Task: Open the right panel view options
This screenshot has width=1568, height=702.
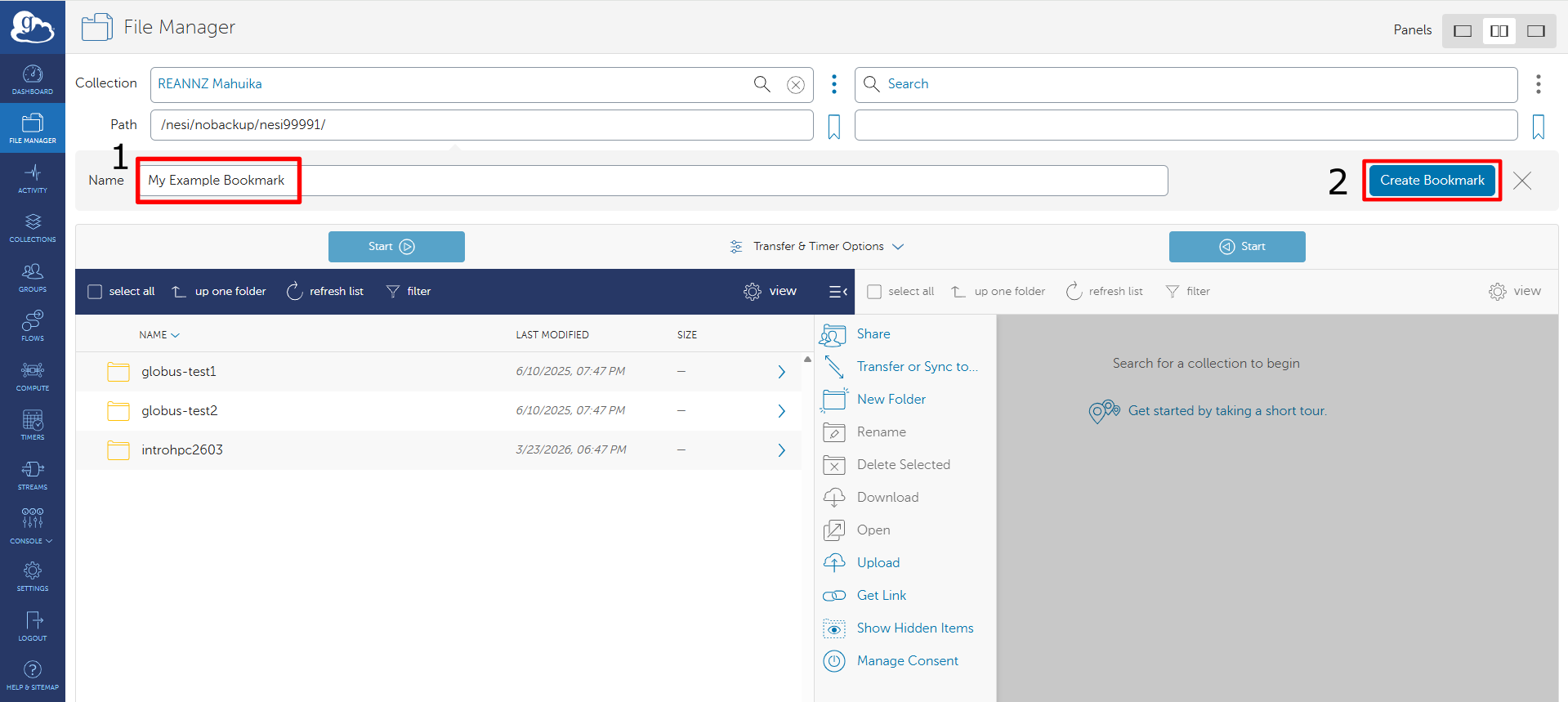Action: pyautogui.click(x=1514, y=292)
